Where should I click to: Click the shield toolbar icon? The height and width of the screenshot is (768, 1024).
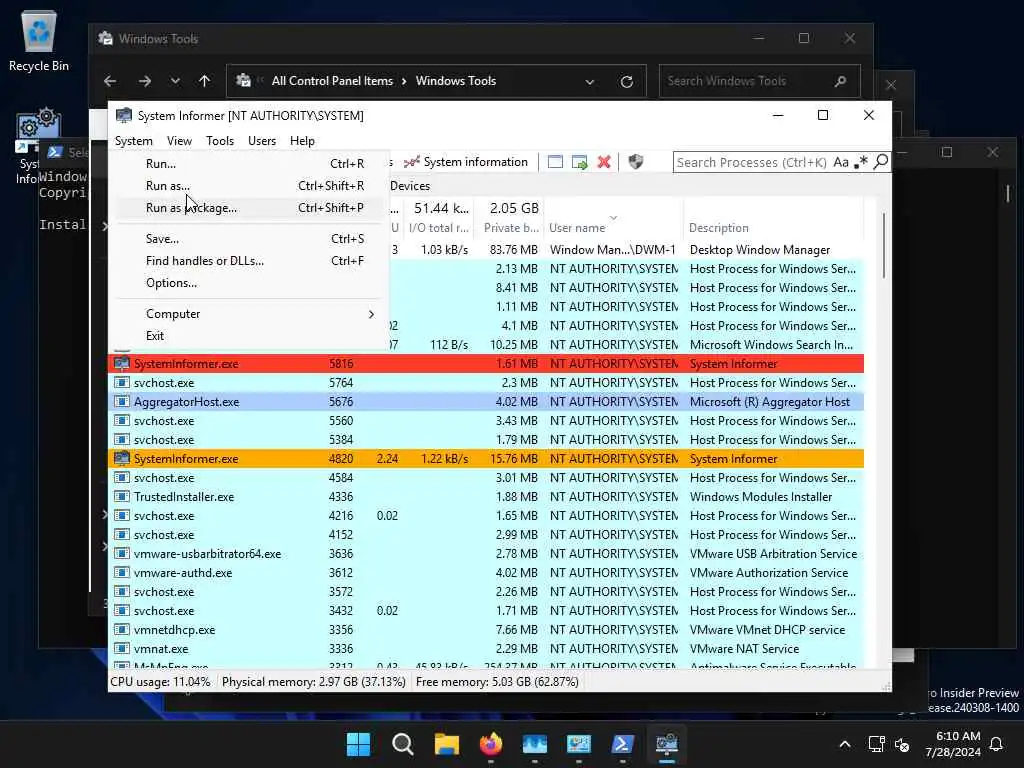(x=635, y=162)
